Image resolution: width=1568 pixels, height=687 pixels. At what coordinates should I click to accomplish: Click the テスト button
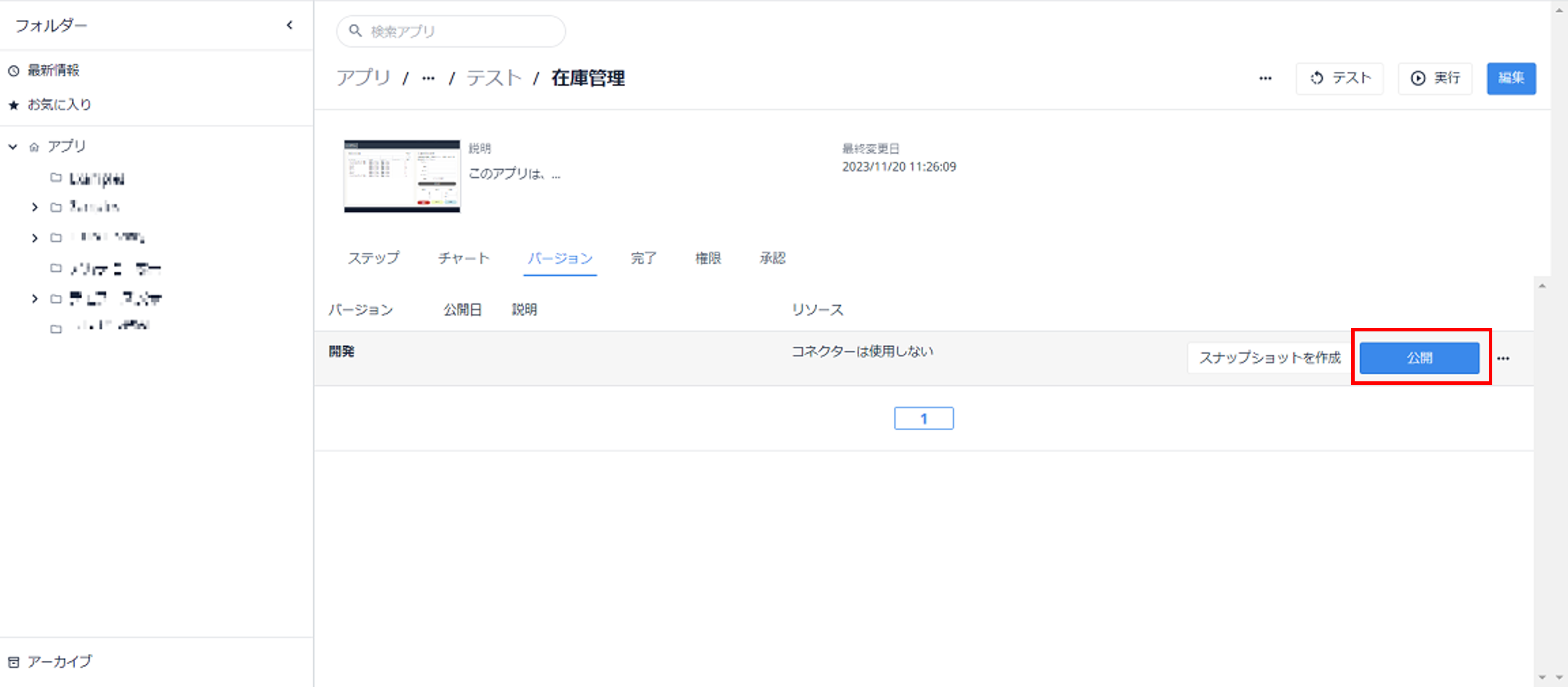coord(1339,79)
